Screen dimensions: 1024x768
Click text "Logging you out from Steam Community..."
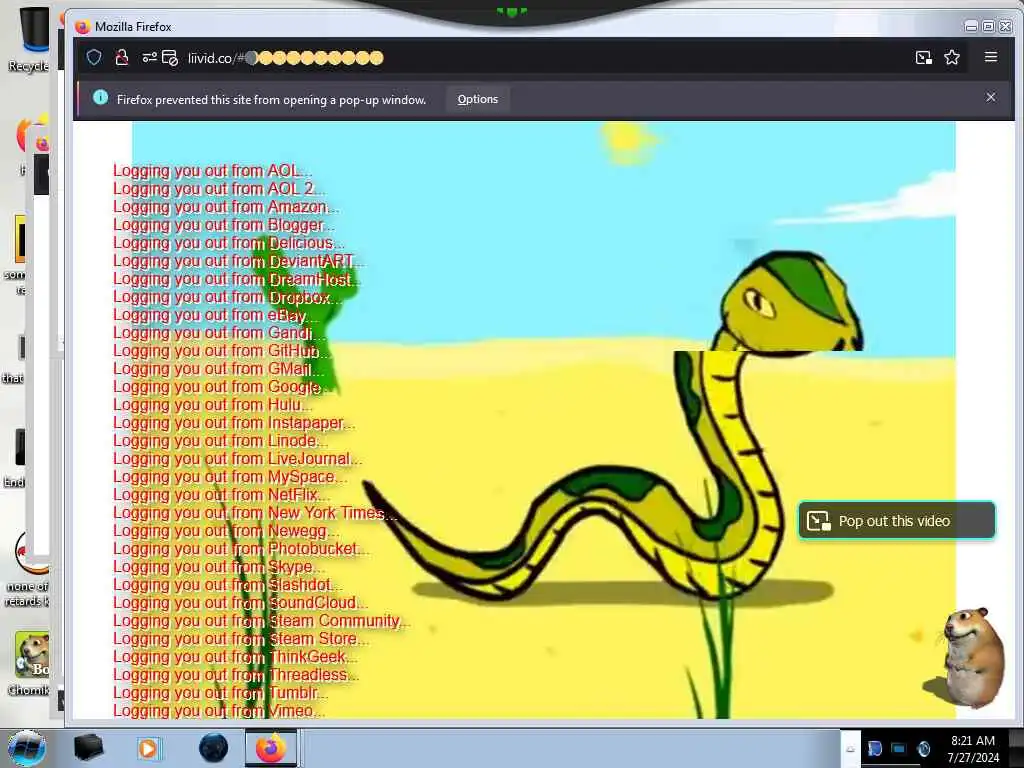point(261,620)
